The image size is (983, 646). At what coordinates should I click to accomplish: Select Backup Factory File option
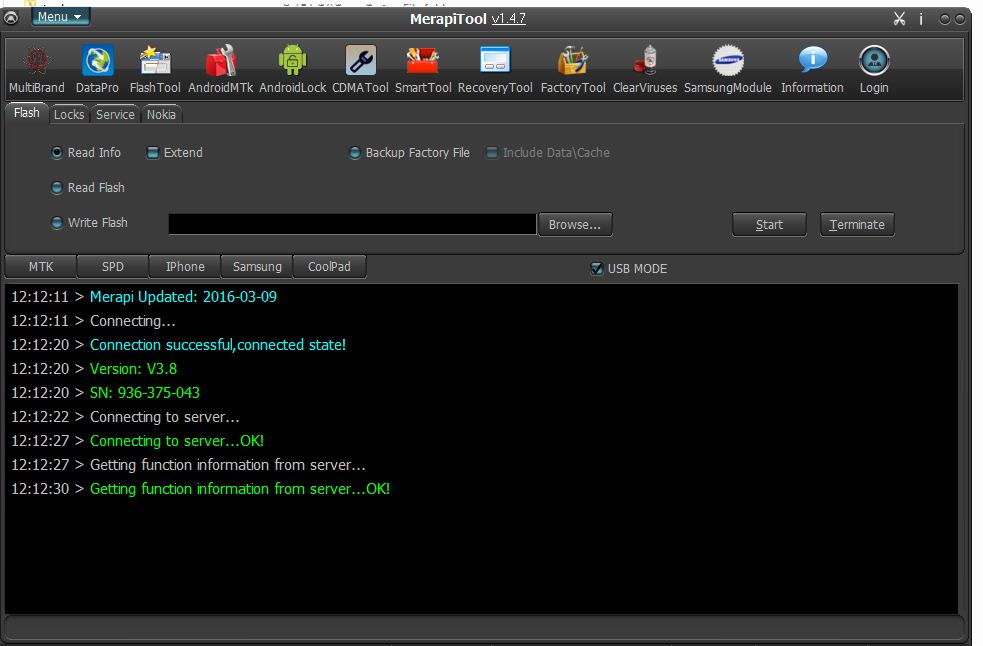[409, 152]
